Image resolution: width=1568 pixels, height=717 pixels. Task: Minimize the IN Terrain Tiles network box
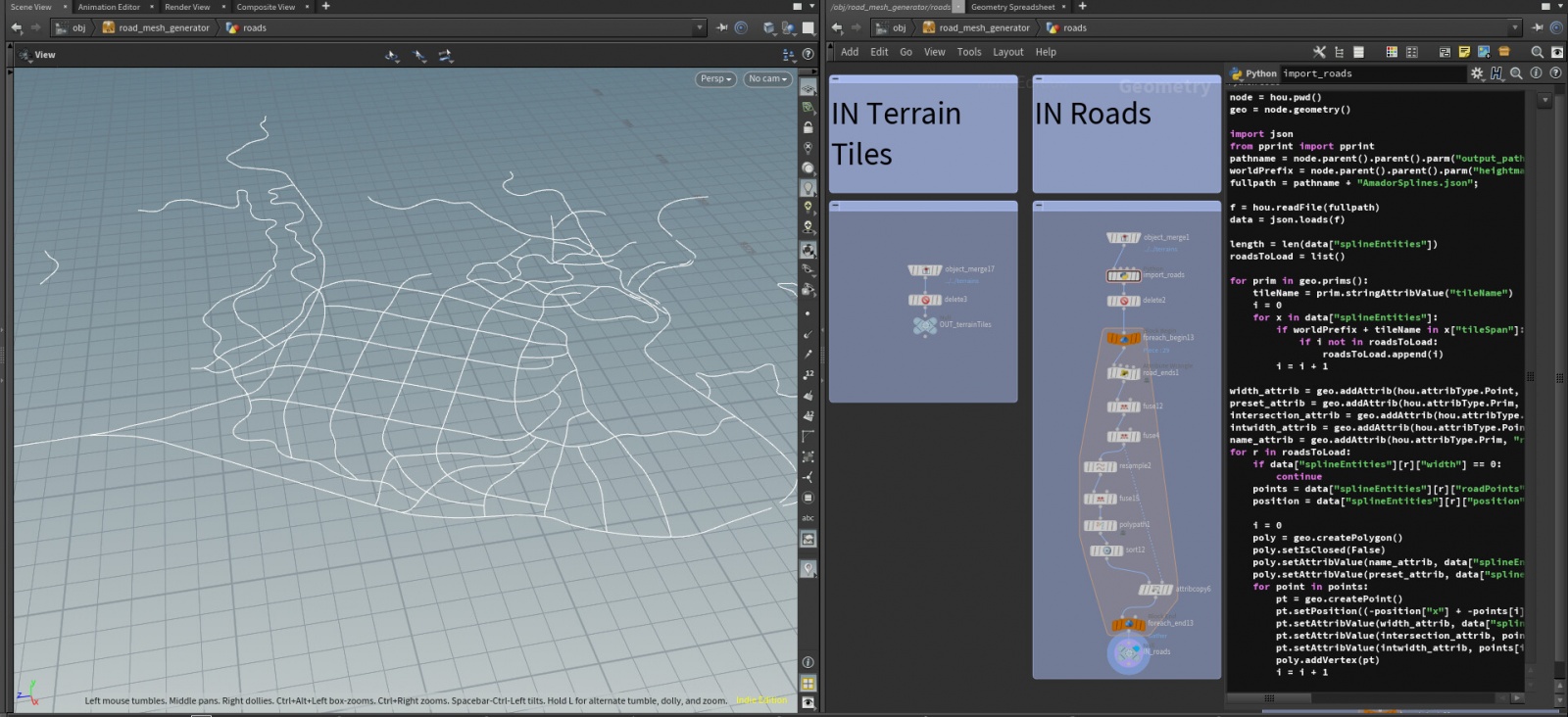tap(835, 79)
